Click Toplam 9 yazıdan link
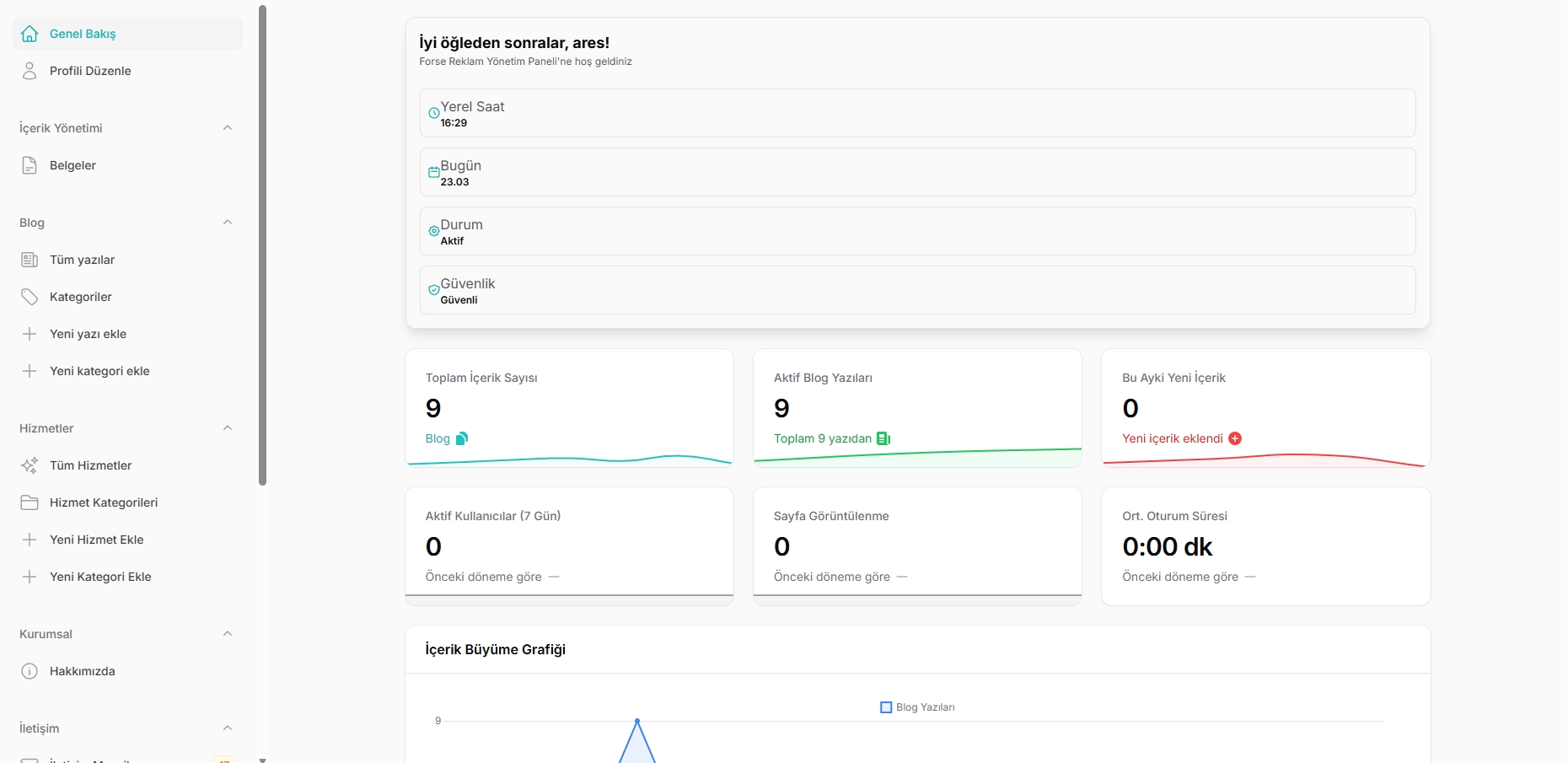The width and height of the screenshot is (1568, 763). pyautogui.click(x=822, y=438)
